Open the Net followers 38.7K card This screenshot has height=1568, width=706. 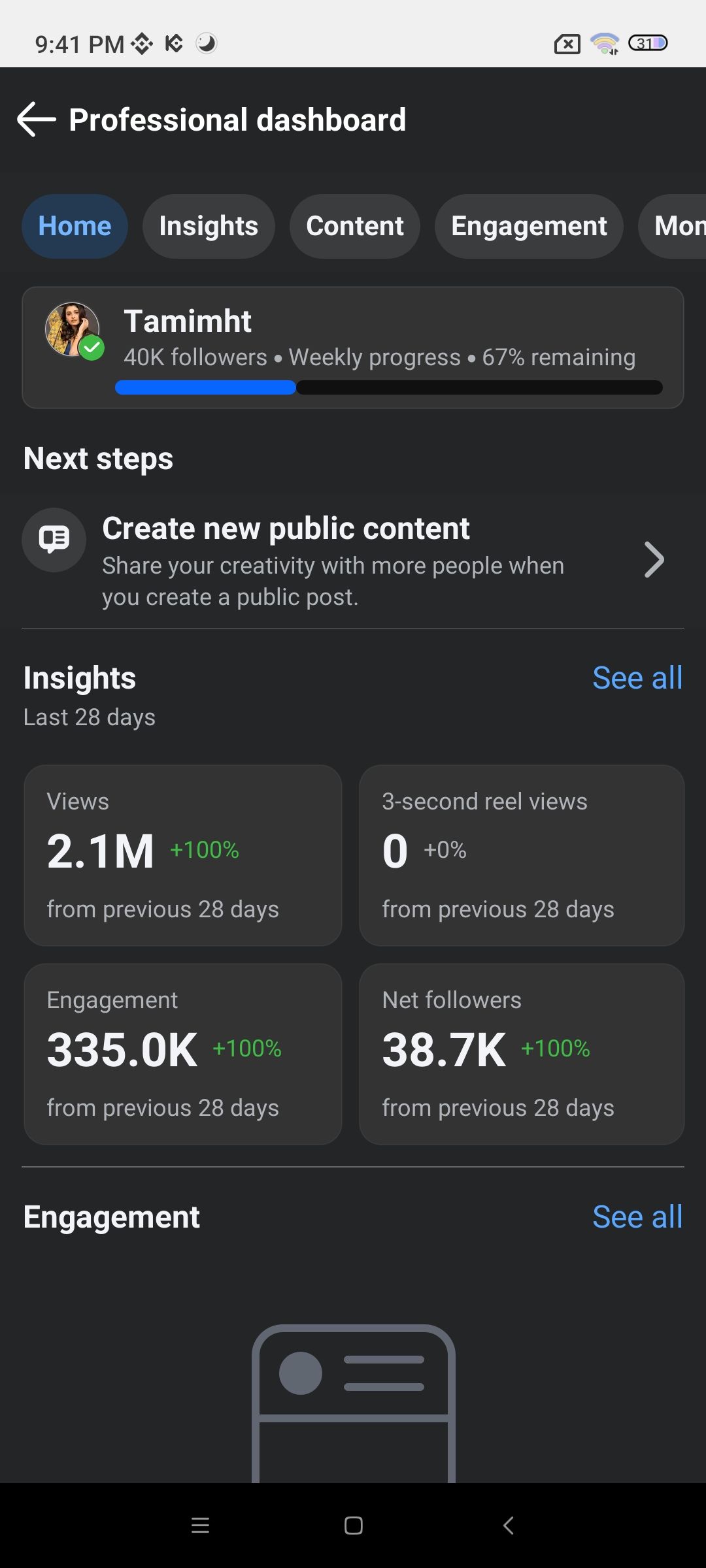click(522, 1054)
